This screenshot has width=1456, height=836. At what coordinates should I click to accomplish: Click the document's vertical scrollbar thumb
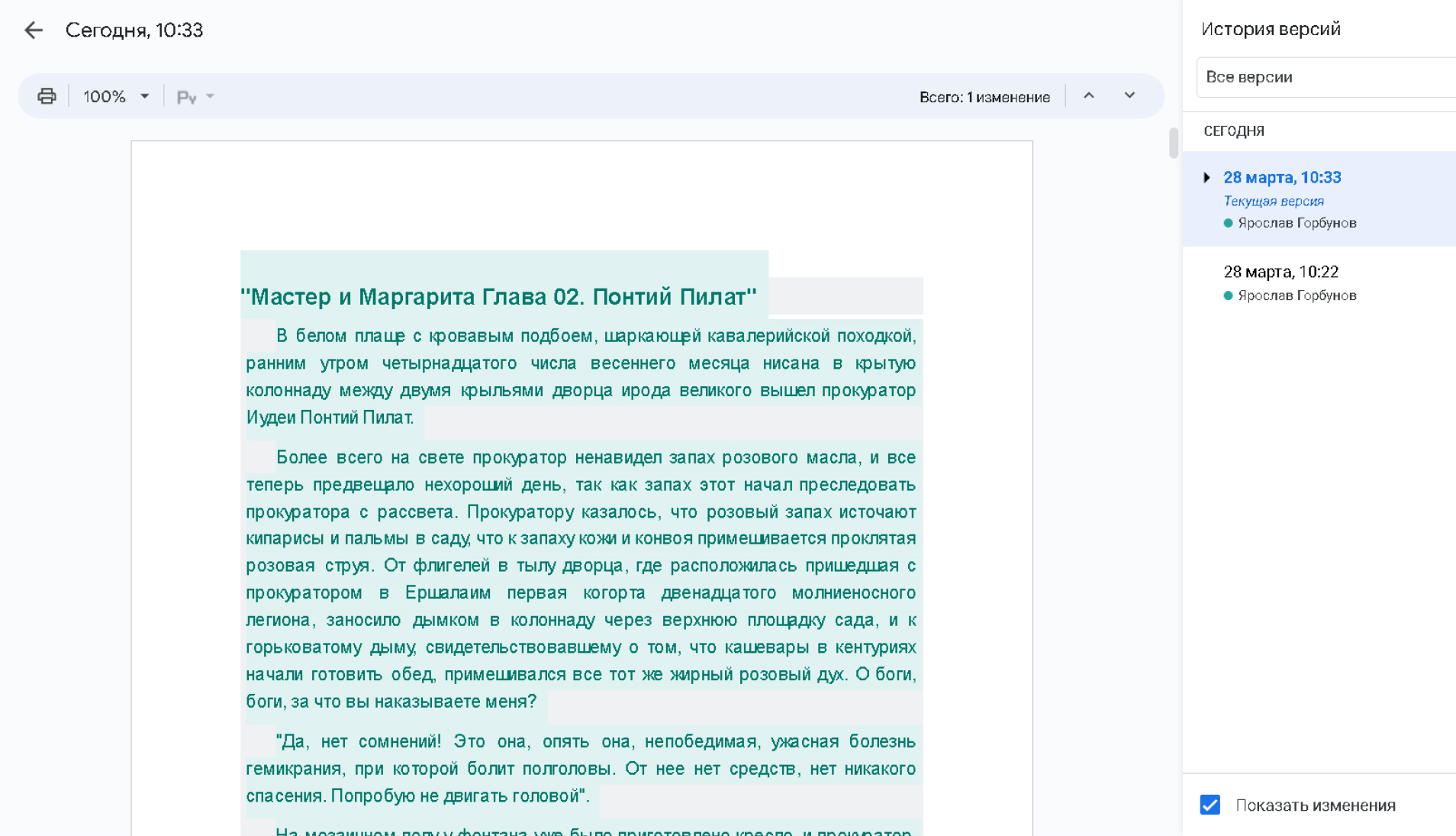(x=1173, y=143)
